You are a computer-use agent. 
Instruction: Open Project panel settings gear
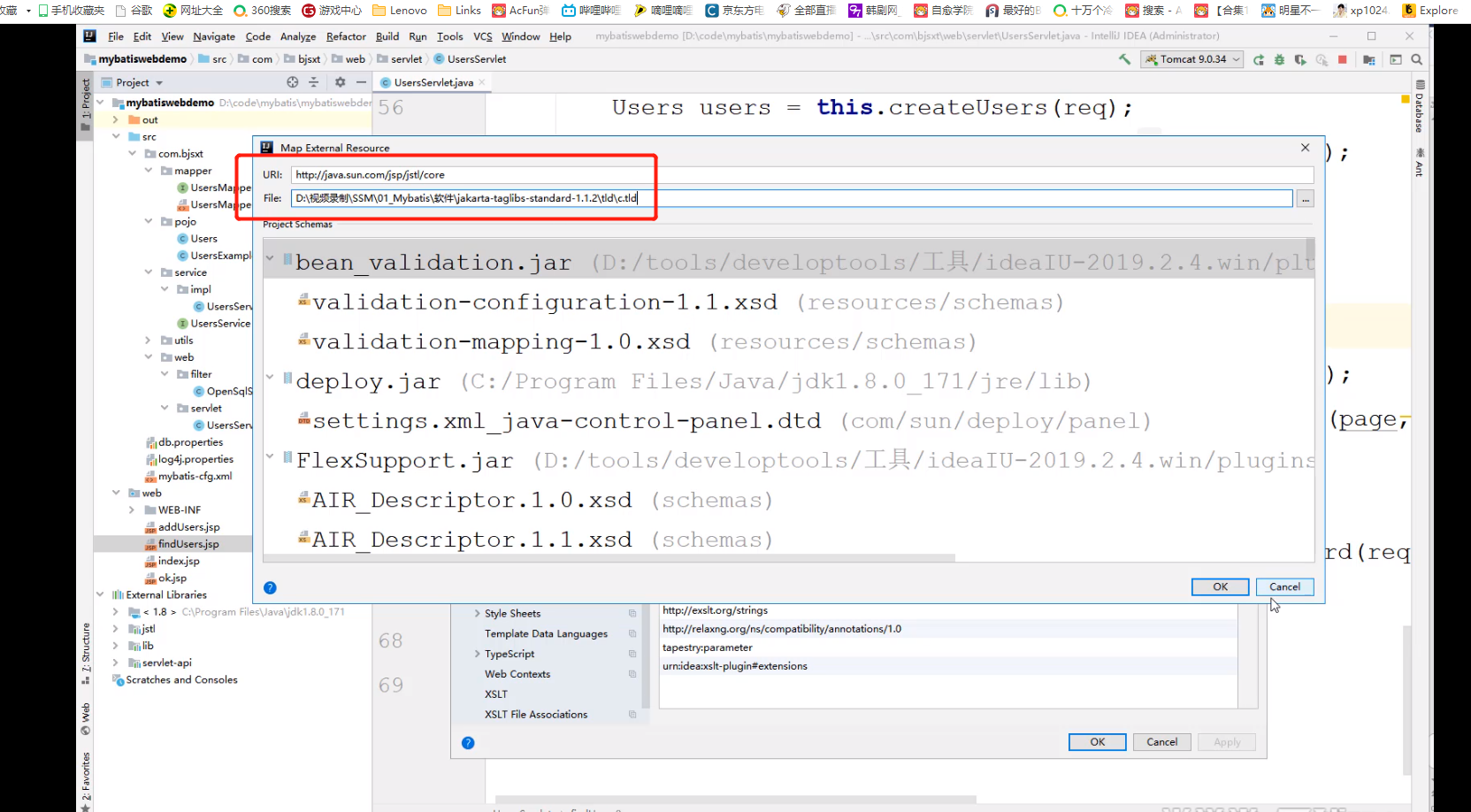pos(341,82)
